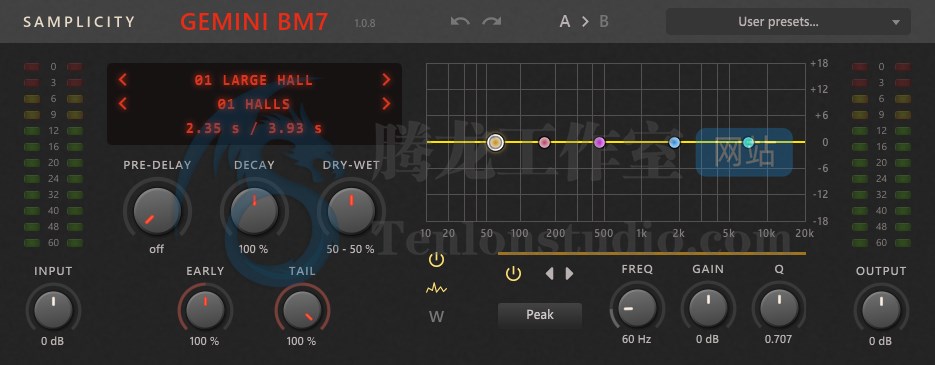The width and height of the screenshot is (935, 365).
Task: Select next EQ band with right triangle
Action: coord(569,274)
